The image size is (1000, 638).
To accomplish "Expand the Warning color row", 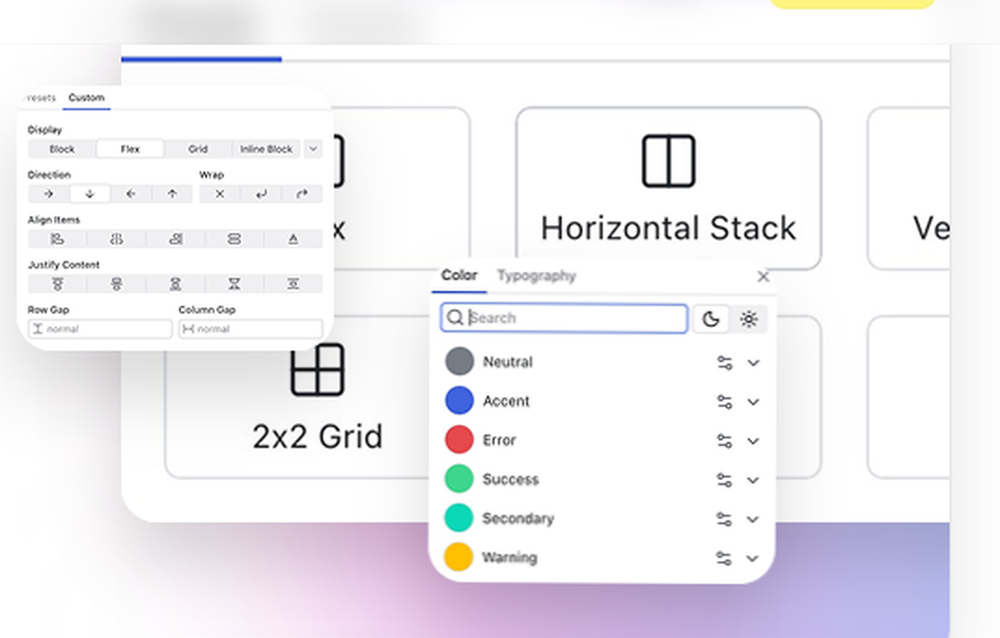I will click(753, 558).
